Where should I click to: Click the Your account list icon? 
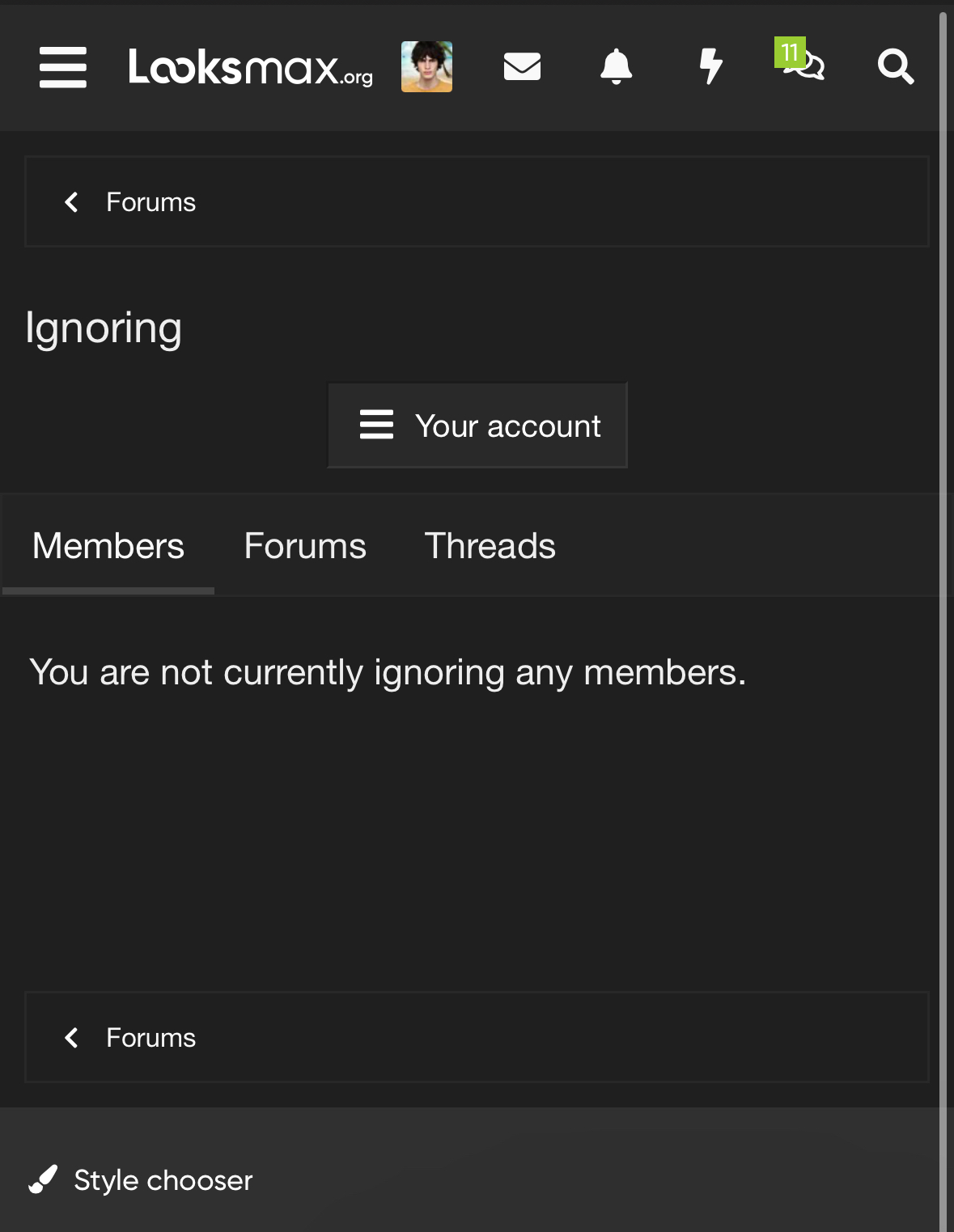376,425
